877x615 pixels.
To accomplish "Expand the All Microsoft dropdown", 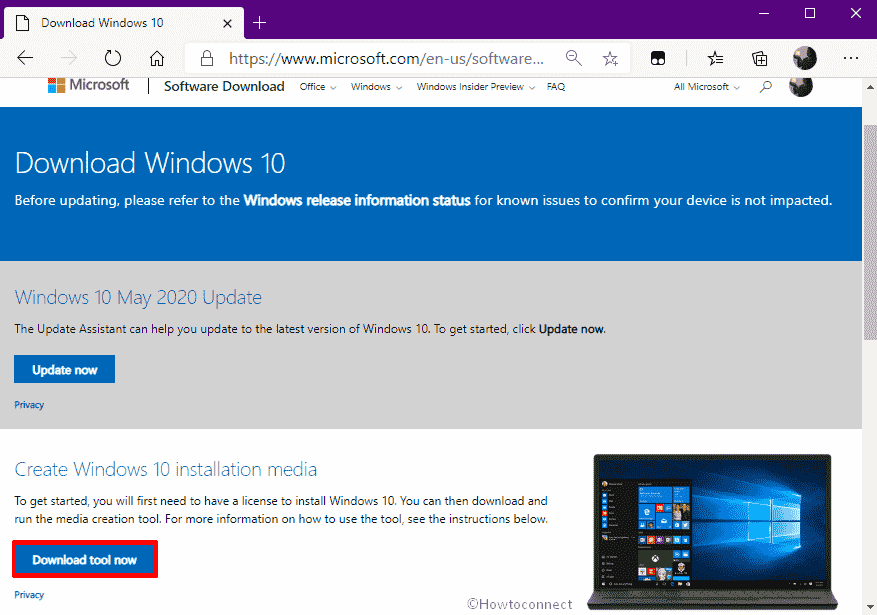I will point(707,87).
